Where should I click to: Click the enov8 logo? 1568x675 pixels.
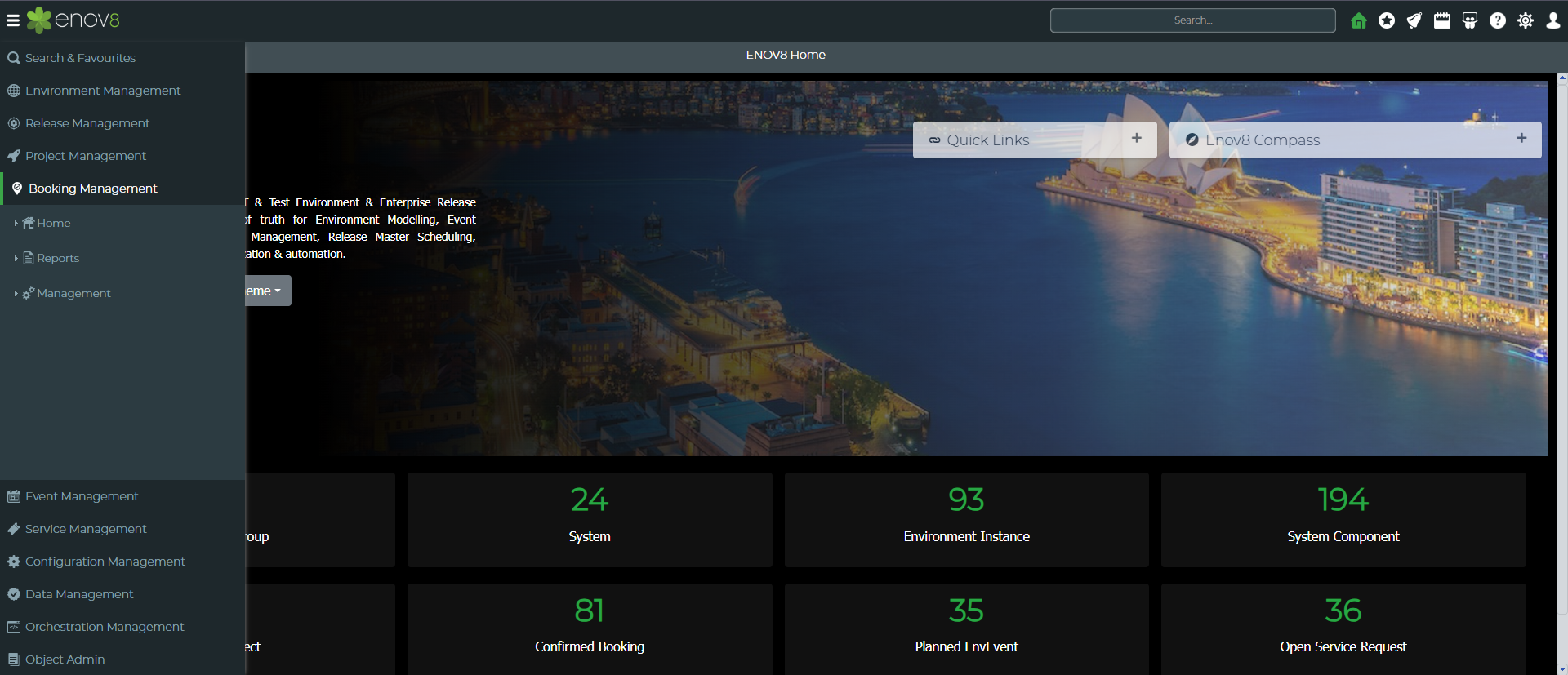(73, 20)
